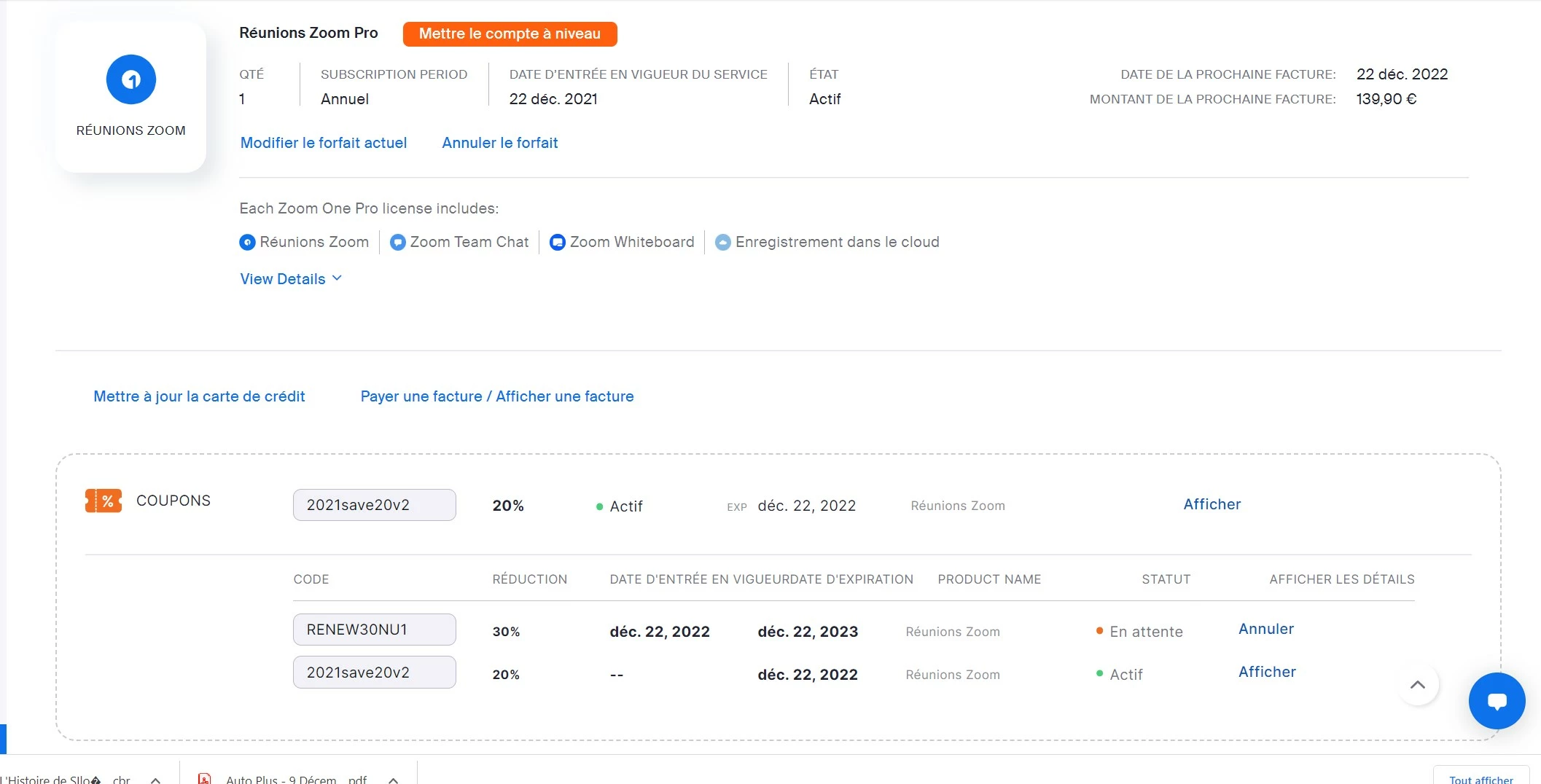Expand View Details section

click(291, 279)
